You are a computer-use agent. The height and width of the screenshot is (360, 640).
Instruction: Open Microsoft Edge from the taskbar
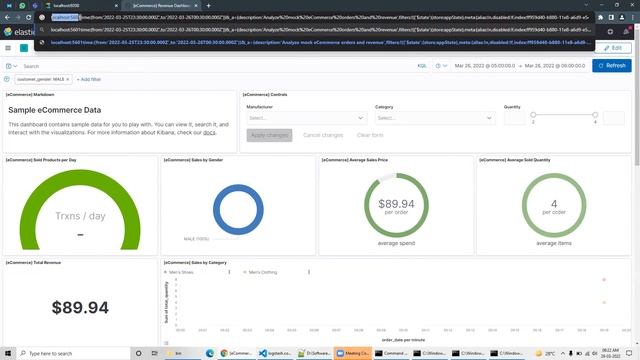(x=210, y=353)
